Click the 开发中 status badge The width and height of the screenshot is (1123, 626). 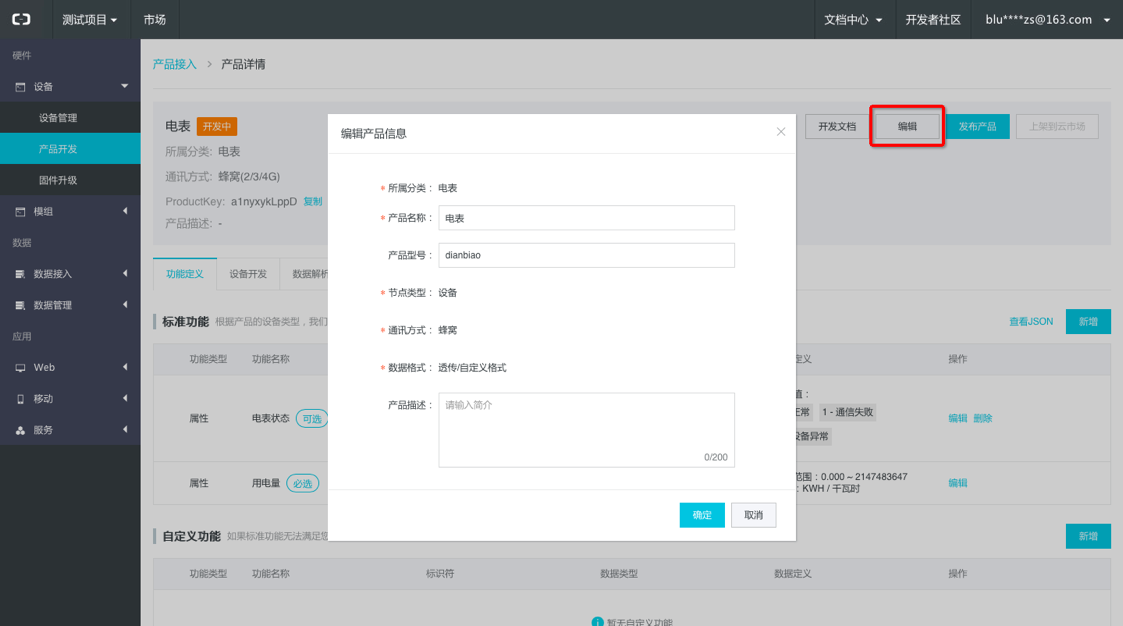[216, 126]
